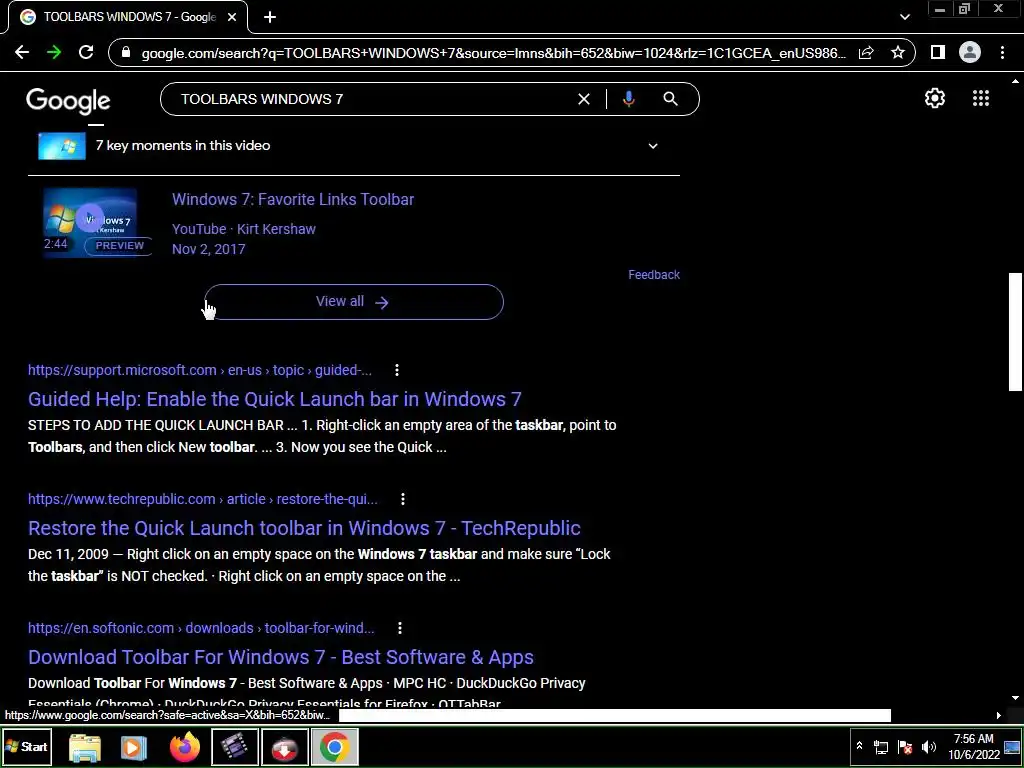
Task: Open Restore the Quick Launch toolbar result
Action: 304,528
